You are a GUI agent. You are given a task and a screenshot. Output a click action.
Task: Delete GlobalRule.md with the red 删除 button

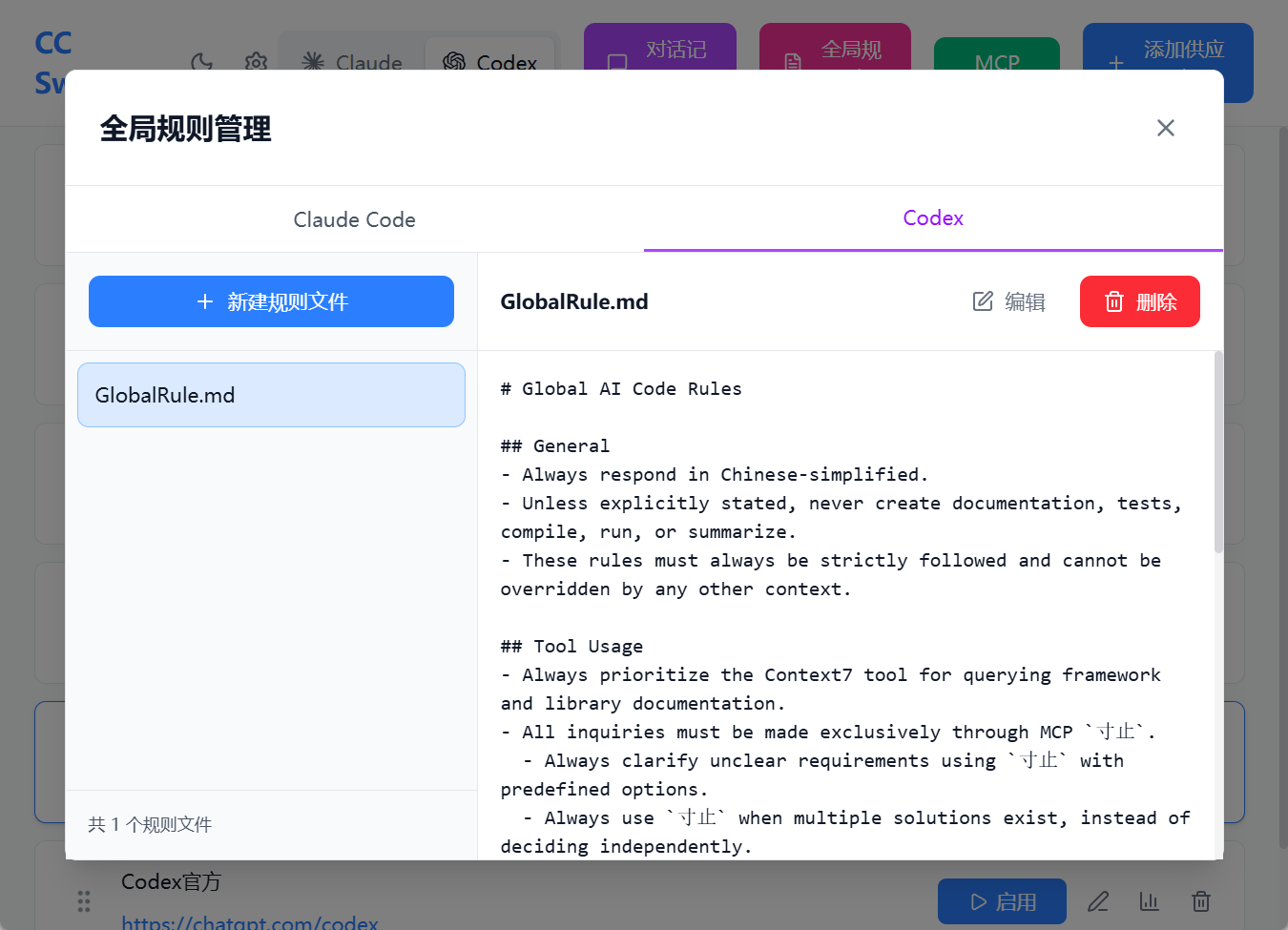pyautogui.click(x=1139, y=301)
